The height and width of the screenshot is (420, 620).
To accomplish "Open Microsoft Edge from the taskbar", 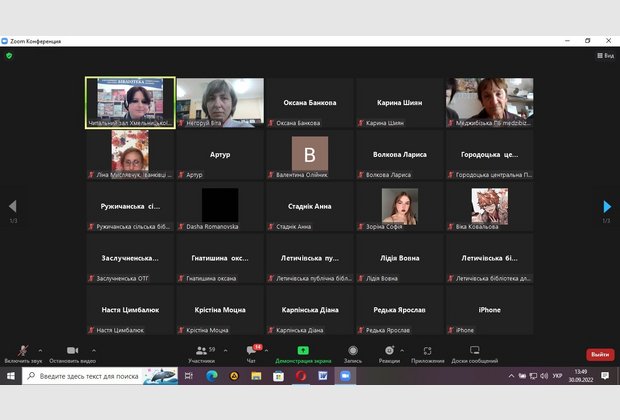I will coord(212,376).
